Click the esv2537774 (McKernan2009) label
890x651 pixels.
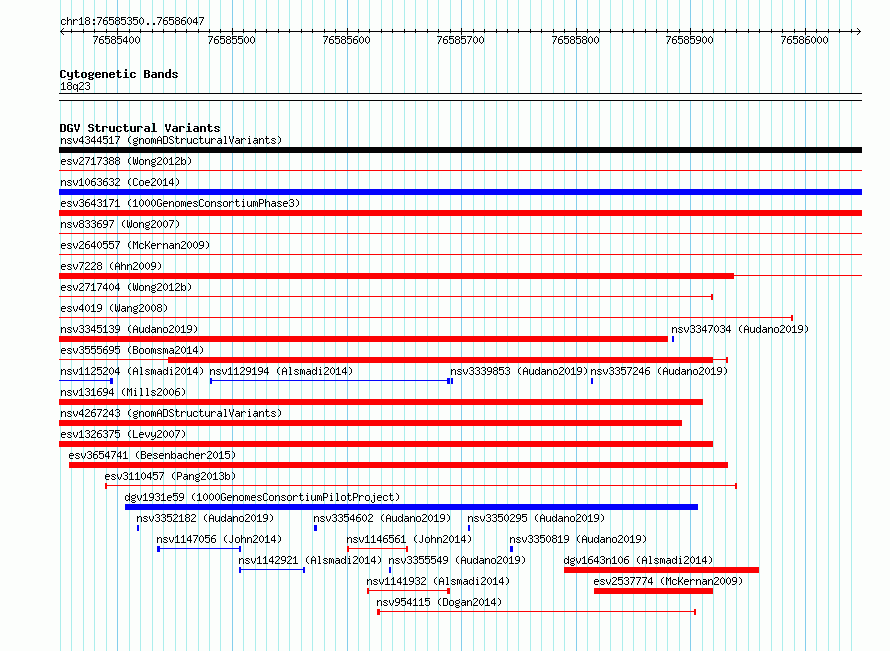[x=668, y=581]
